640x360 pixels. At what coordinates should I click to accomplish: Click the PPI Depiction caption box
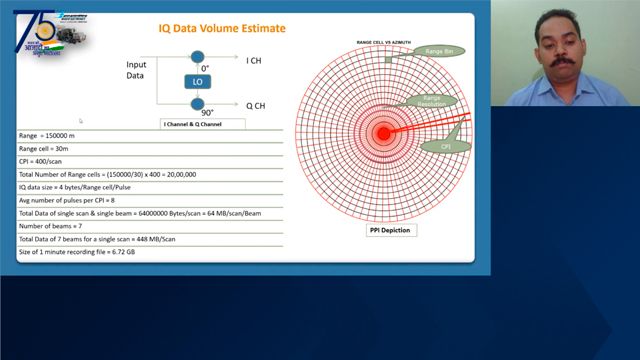(x=391, y=230)
